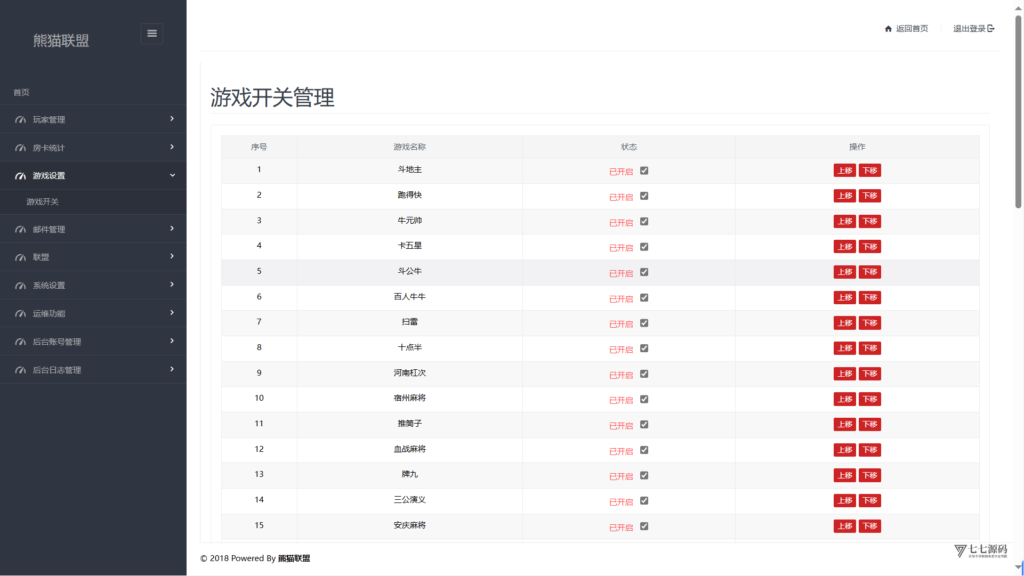Move 卡五星 up with 上移
Screen dimensions: 1024x576
[x=844, y=247]
